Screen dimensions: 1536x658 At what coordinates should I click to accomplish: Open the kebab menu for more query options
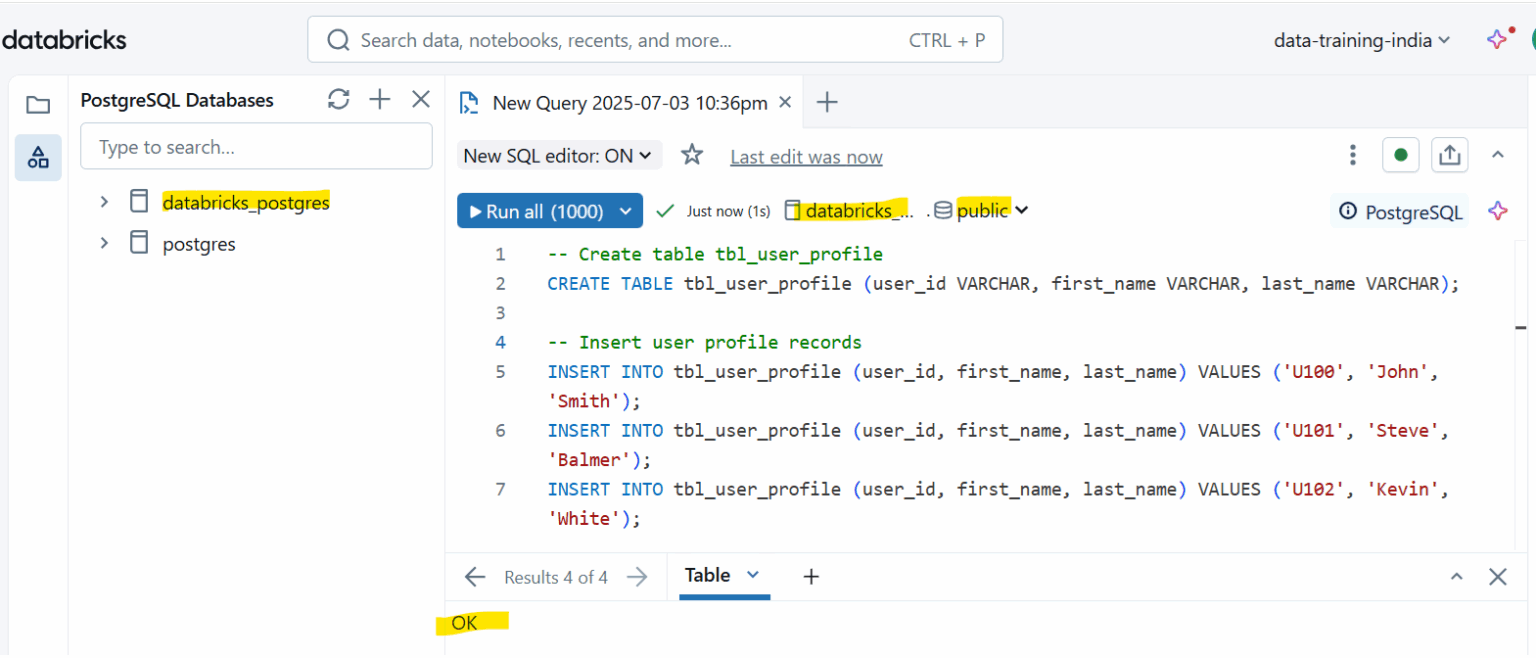coord(1352,154)
